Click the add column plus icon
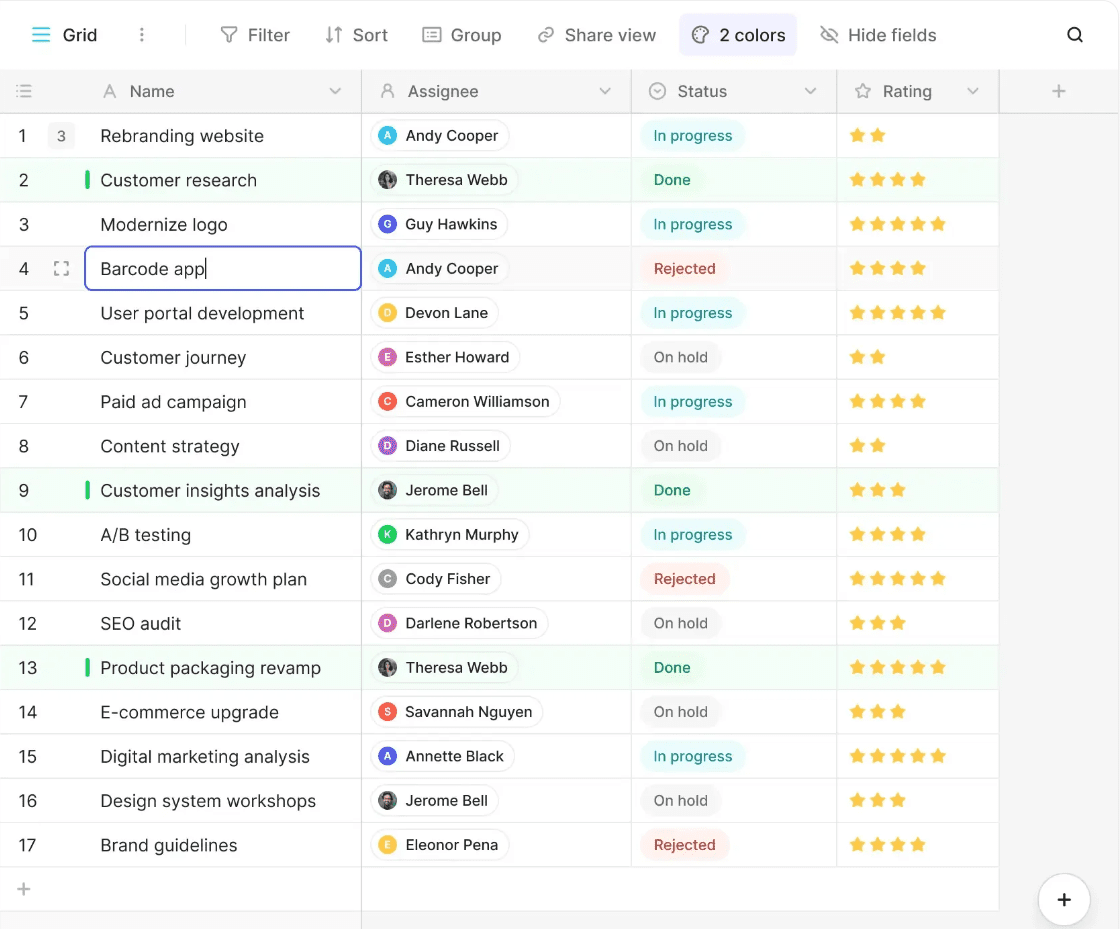 pyautogui.click(x=1059, y=91)
